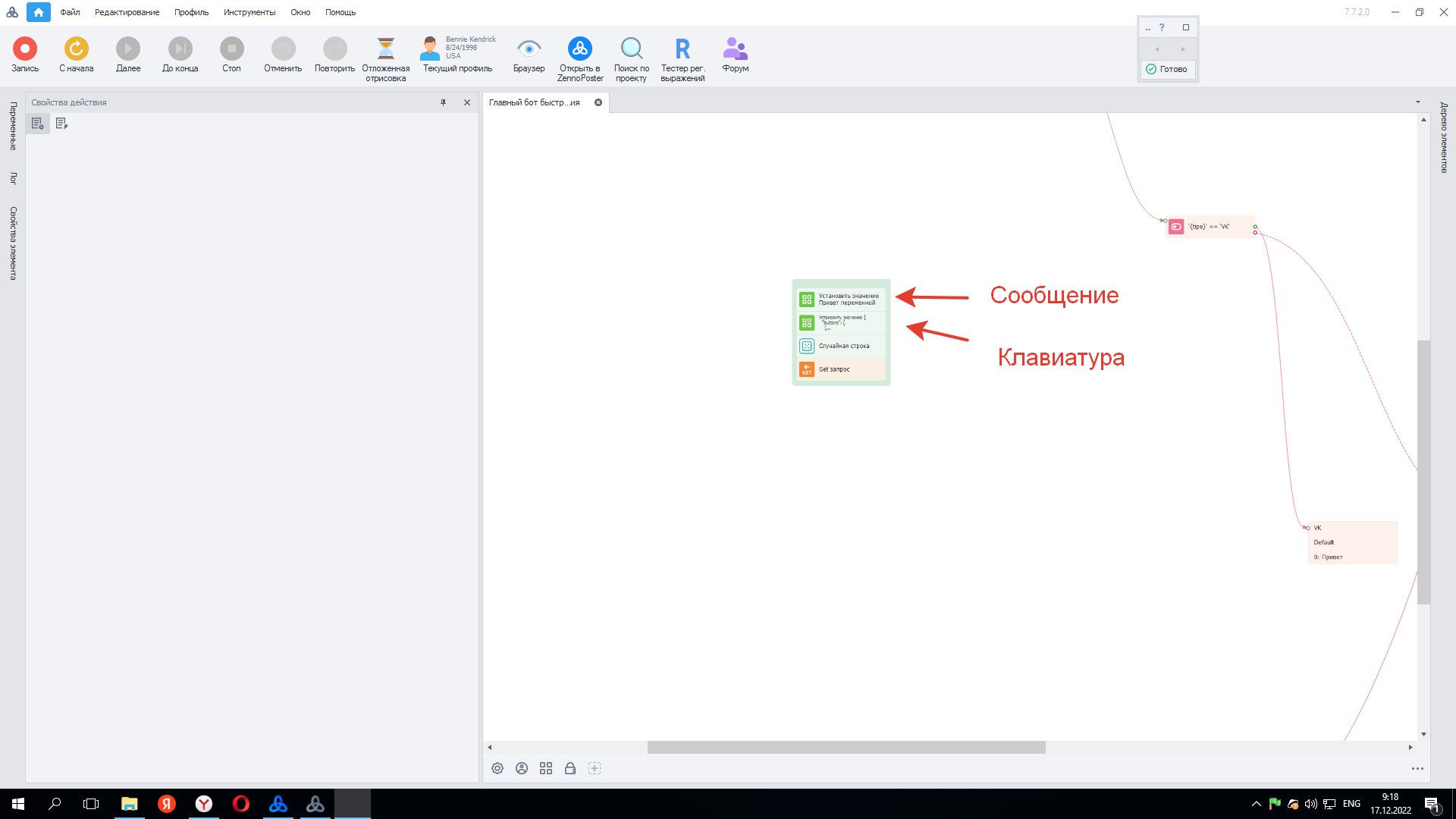Open tab list dropdown arrow above canvas

tap(1417, 102)
